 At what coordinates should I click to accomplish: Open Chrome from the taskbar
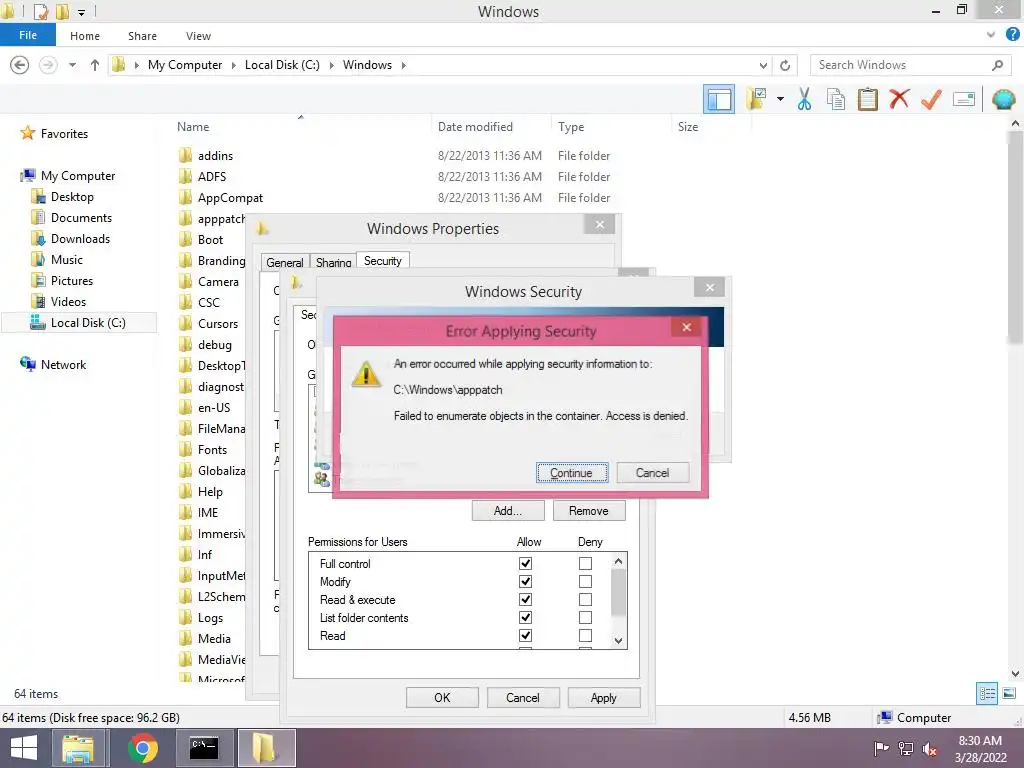pyautogui.click(x=142, y=748)
